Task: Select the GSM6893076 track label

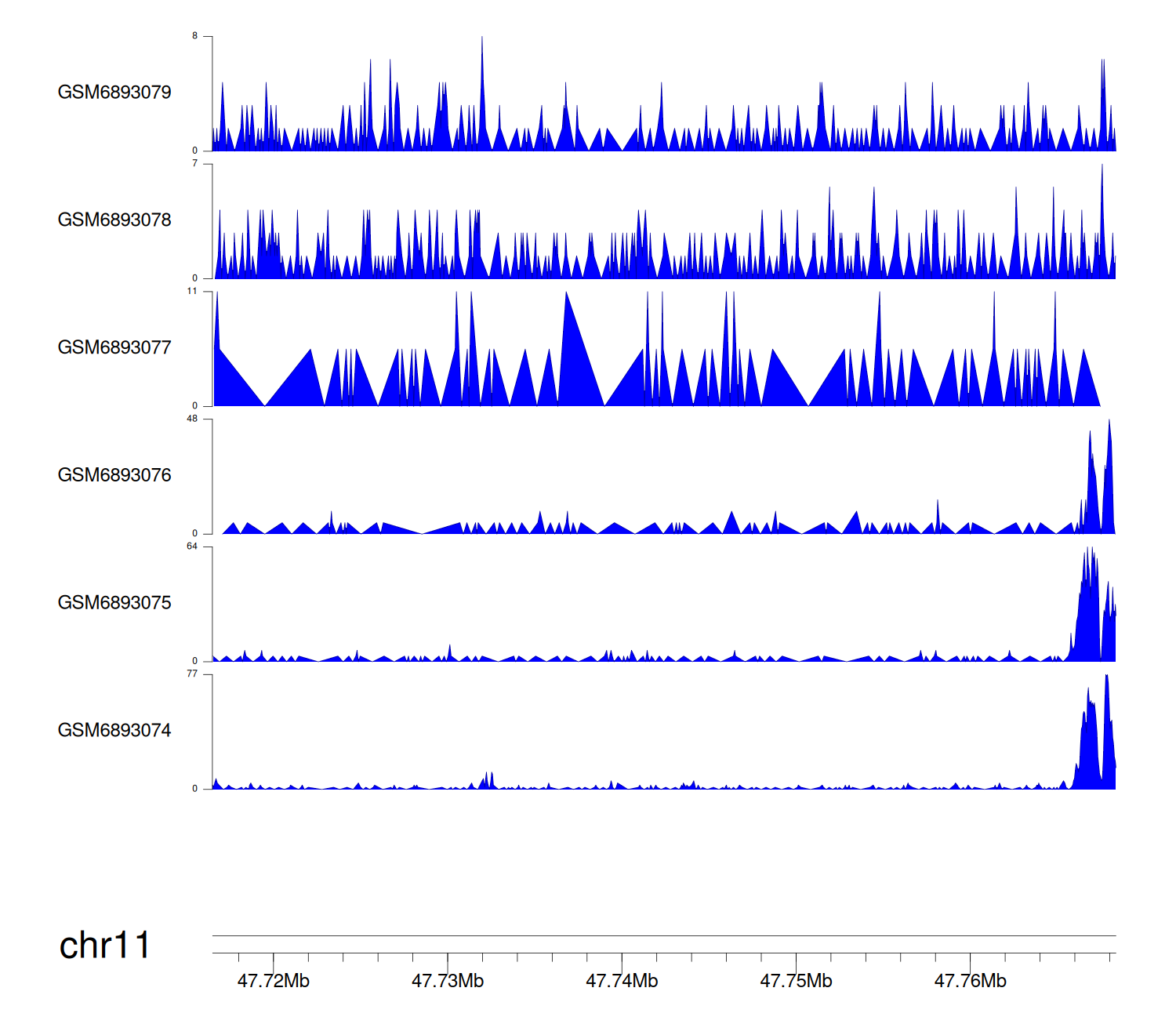Action: (x=114, y=476)
